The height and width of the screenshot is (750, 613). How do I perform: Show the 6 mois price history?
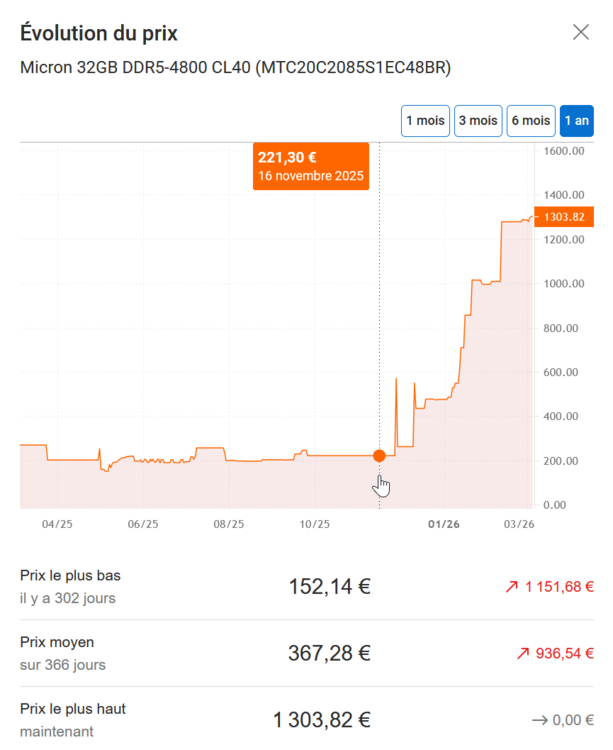(531, 121)
